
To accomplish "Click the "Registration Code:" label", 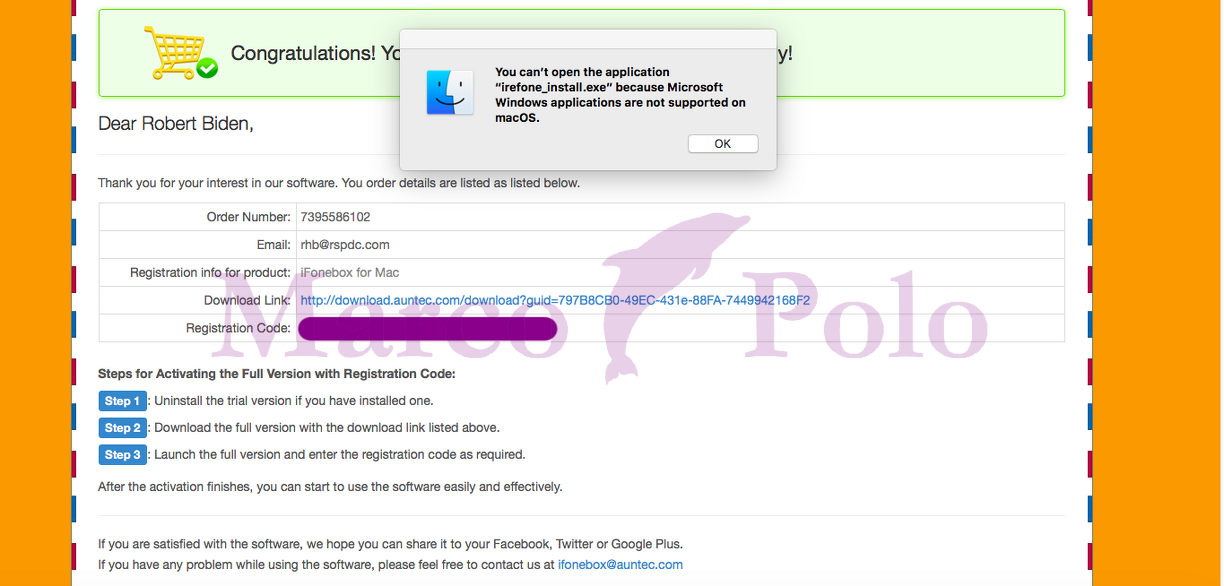I will (x=238, y=328).
